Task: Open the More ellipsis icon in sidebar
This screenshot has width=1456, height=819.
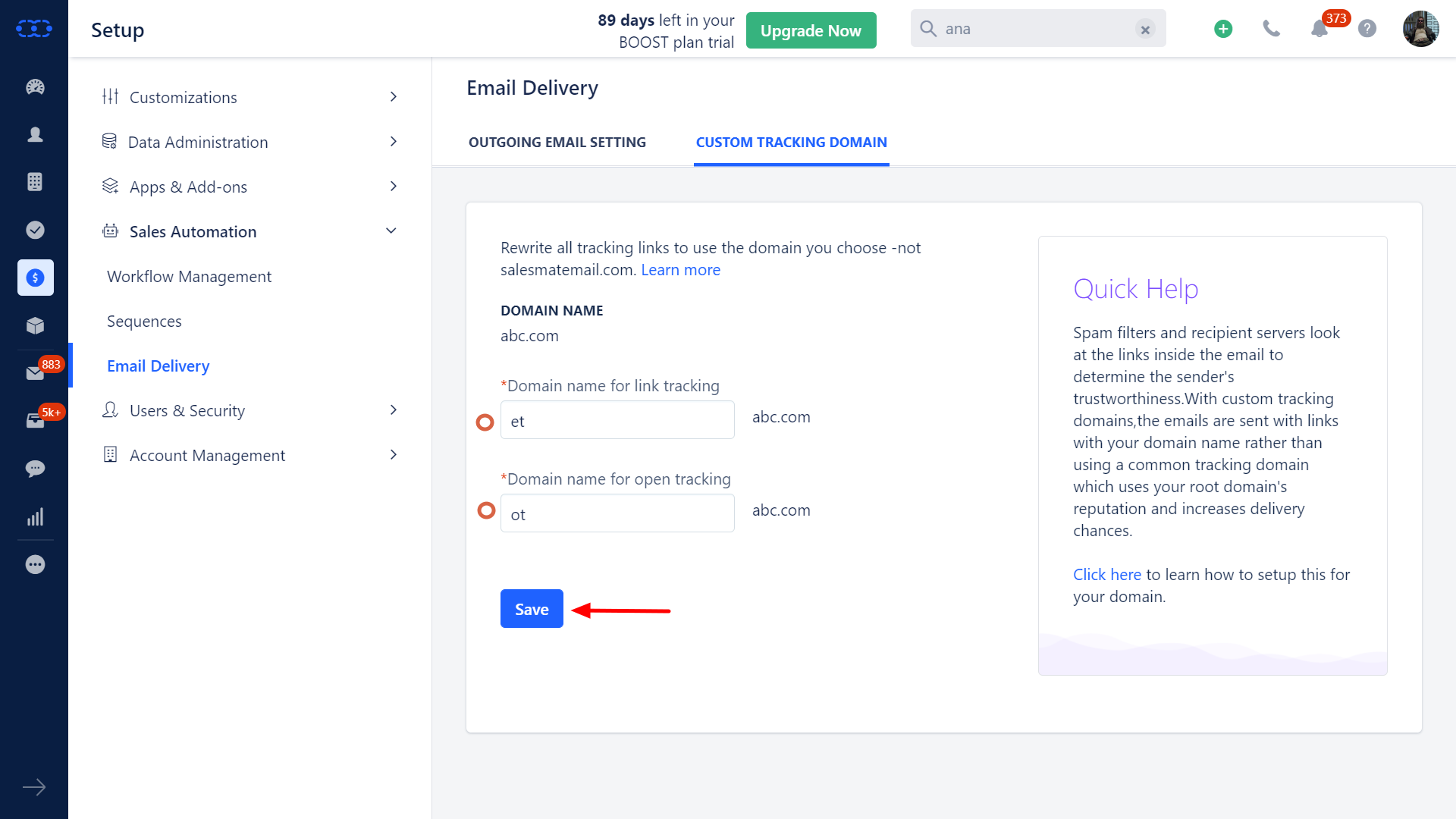Action: tap(35, 564)
